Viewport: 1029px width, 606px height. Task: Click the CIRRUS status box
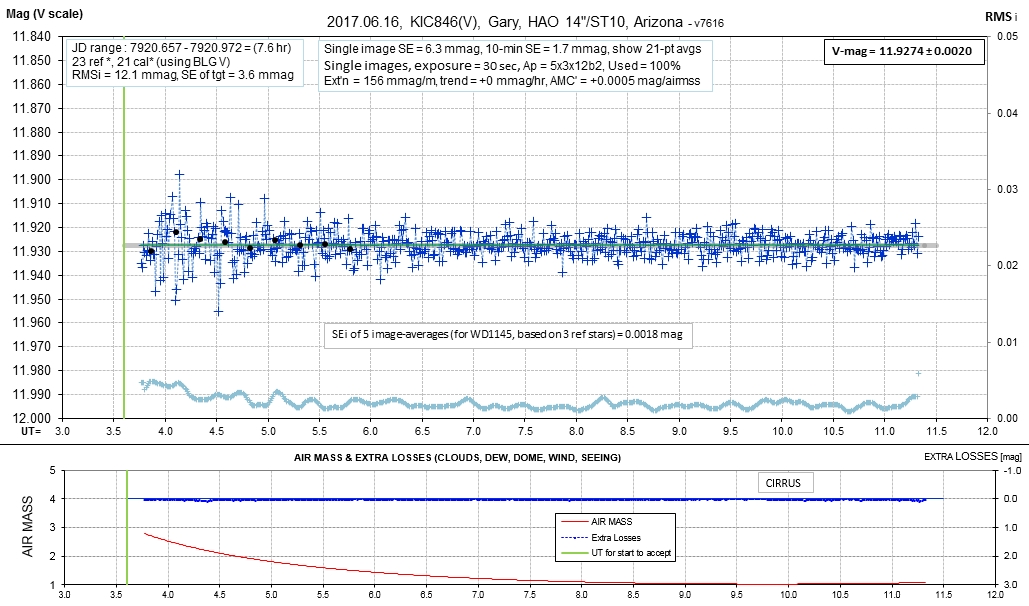(x=787, y=481)
